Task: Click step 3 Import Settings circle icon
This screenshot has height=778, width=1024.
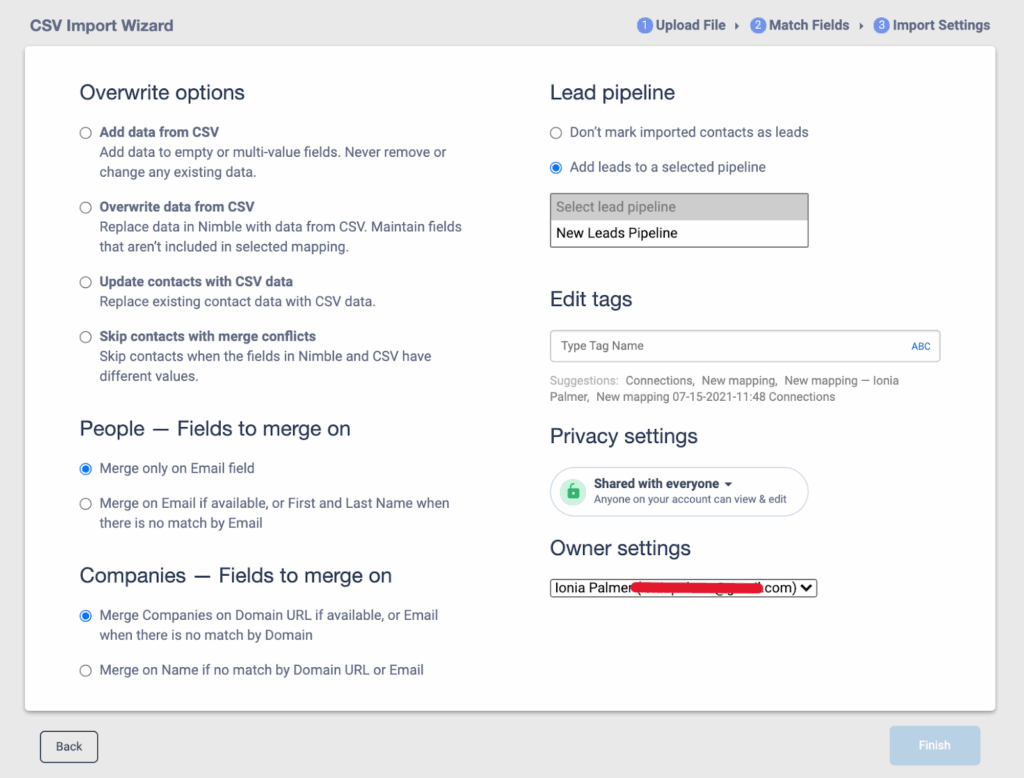Action: 881,26
